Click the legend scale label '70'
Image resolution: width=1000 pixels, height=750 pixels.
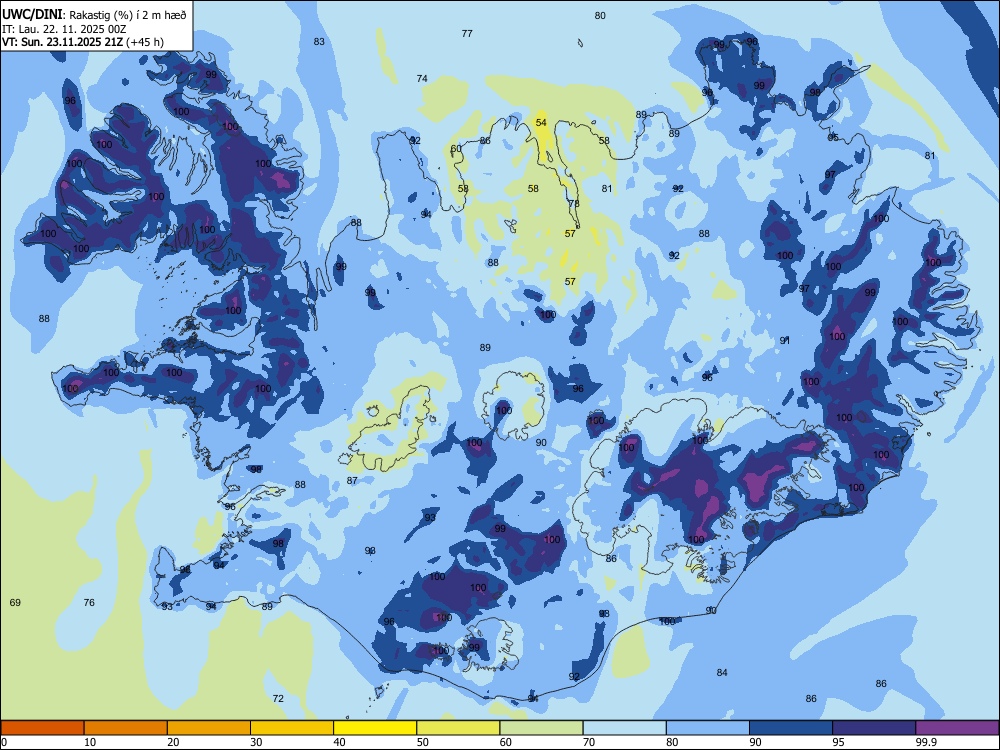[589, 742]
